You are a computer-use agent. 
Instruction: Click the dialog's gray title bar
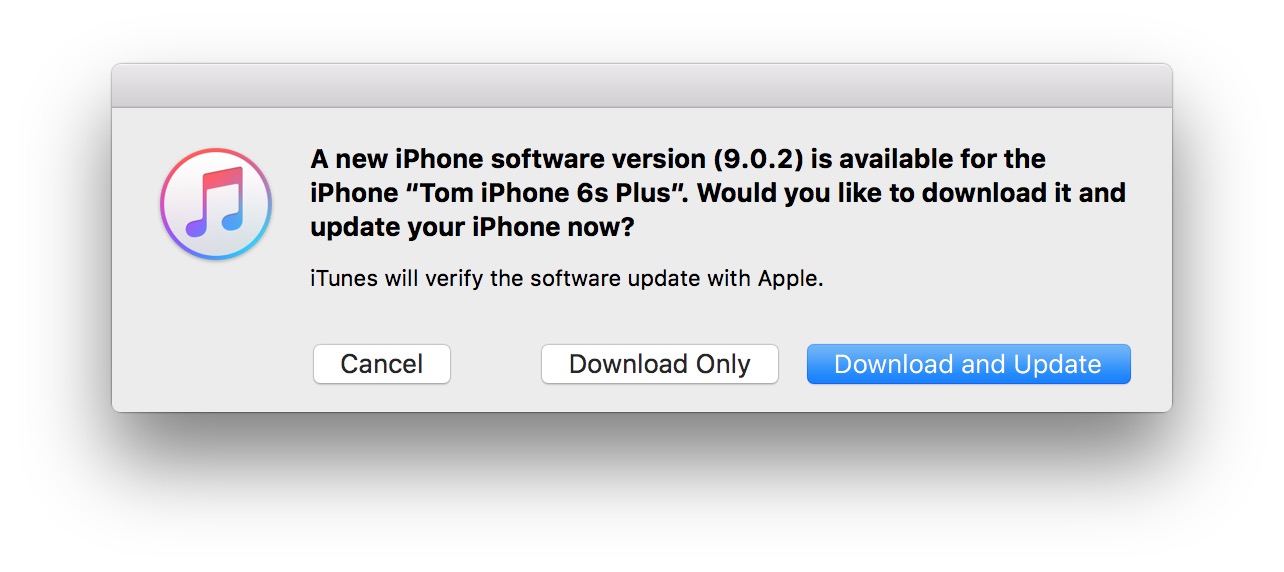(x=641, y=86)
